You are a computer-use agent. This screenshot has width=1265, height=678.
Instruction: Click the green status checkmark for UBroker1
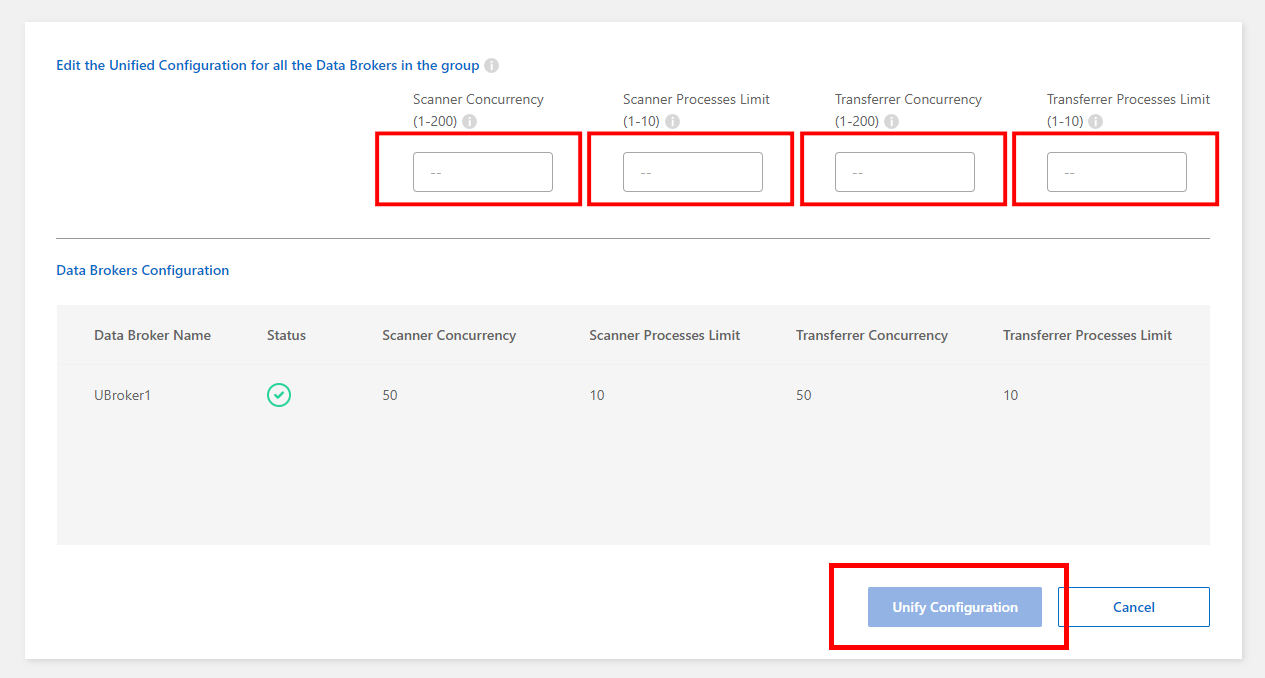pos(279,395)
